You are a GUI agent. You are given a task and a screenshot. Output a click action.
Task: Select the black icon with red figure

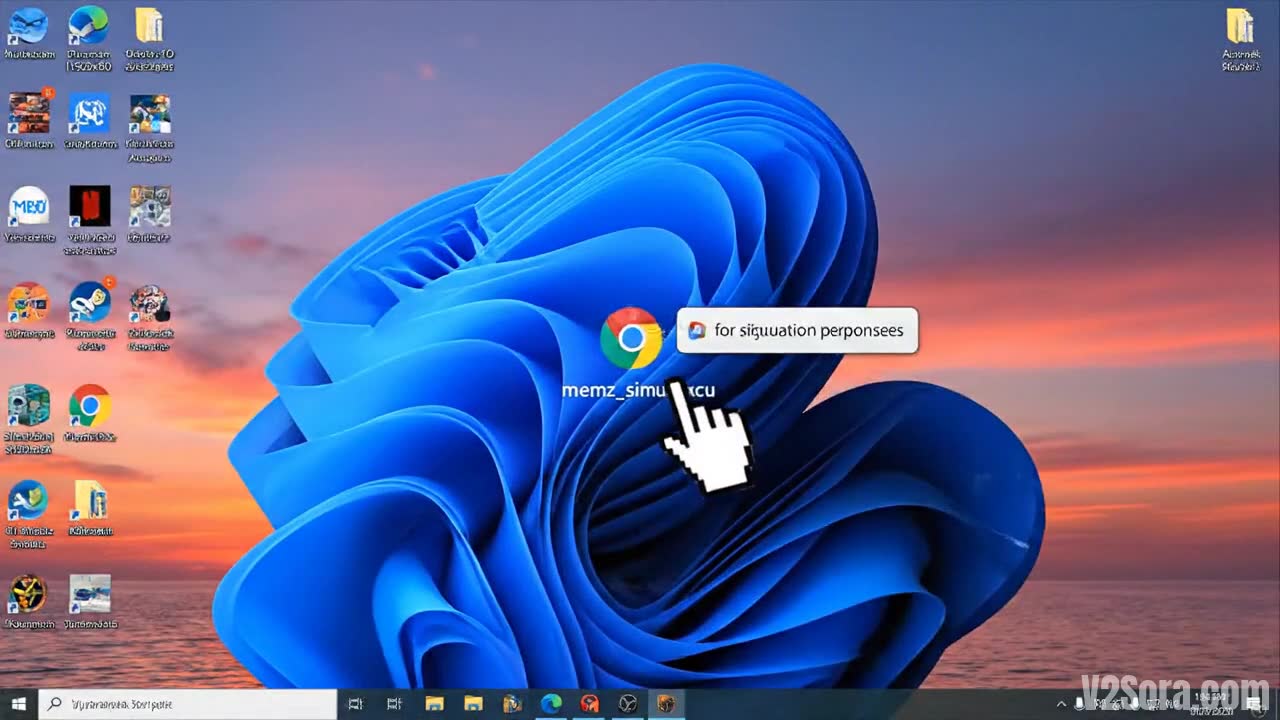90,206
